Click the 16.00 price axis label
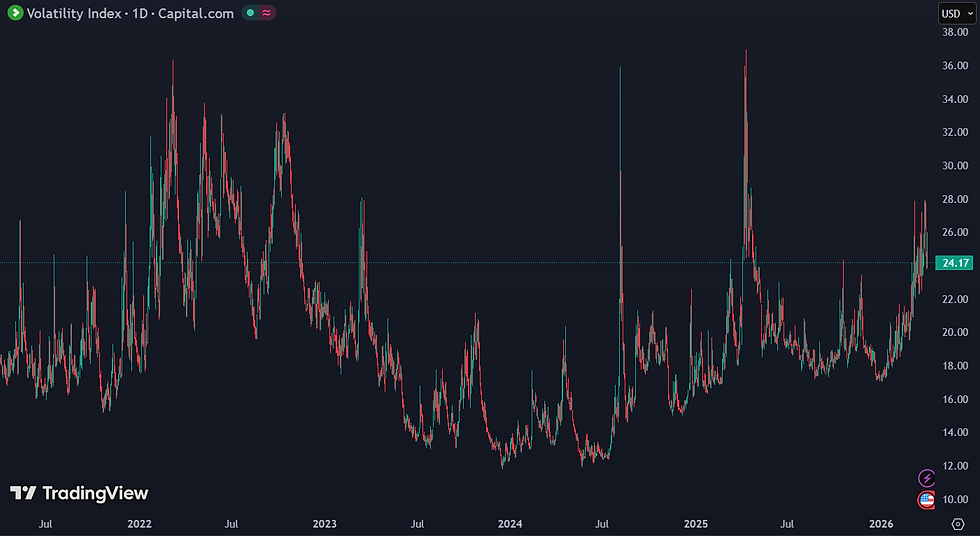This screenshot has width=980, height=536. point(955,399)
